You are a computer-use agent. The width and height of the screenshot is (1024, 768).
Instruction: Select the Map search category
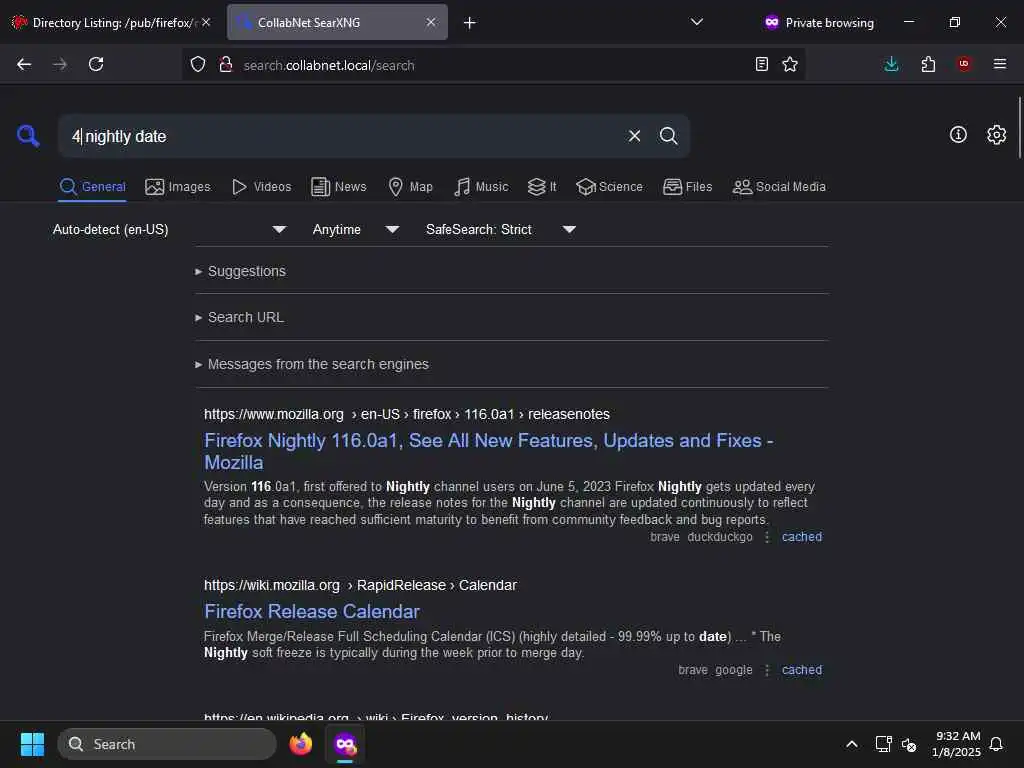tap(411, 187)
